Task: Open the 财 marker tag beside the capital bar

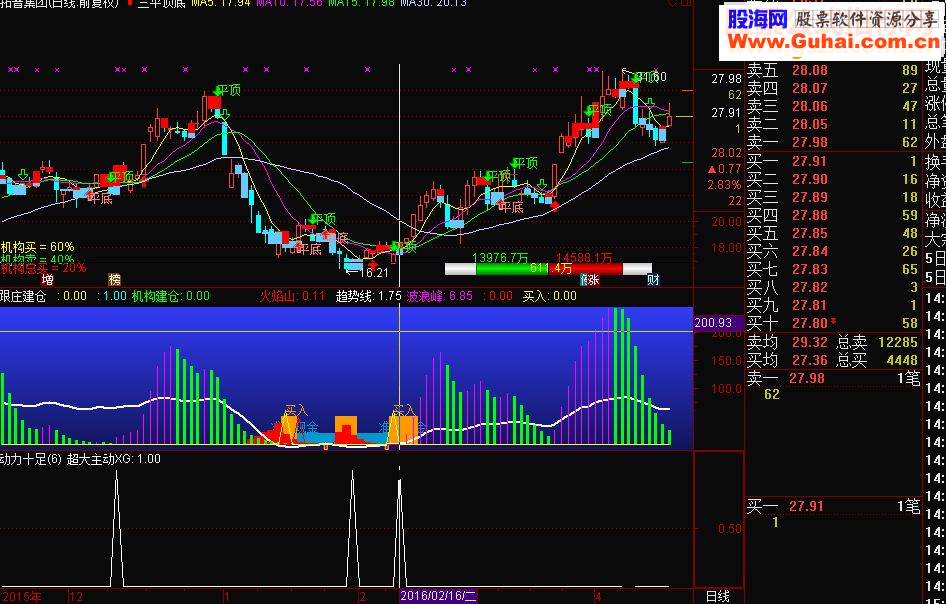Action: click(x=653, y=279)
